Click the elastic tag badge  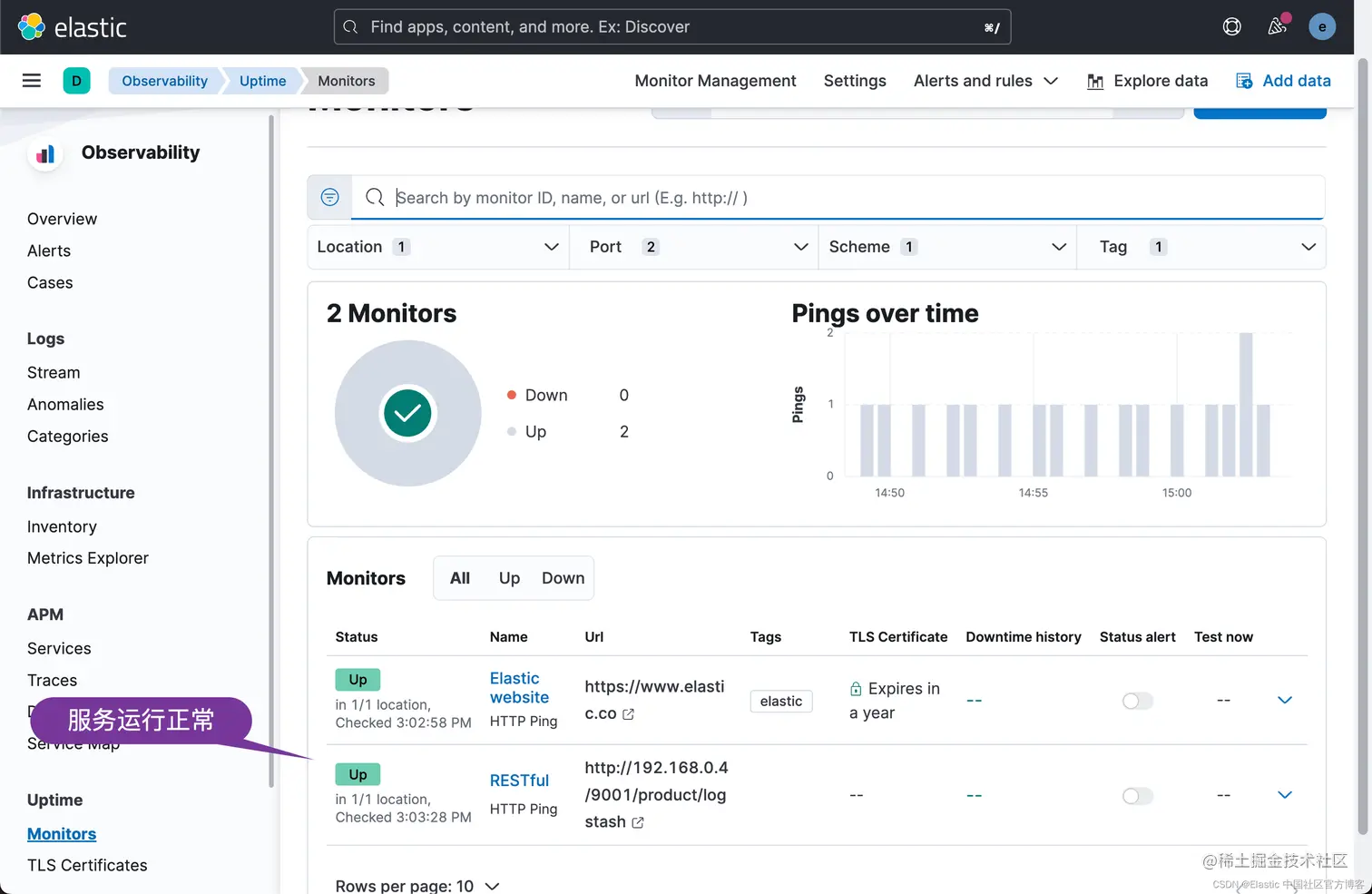[781, 701]
